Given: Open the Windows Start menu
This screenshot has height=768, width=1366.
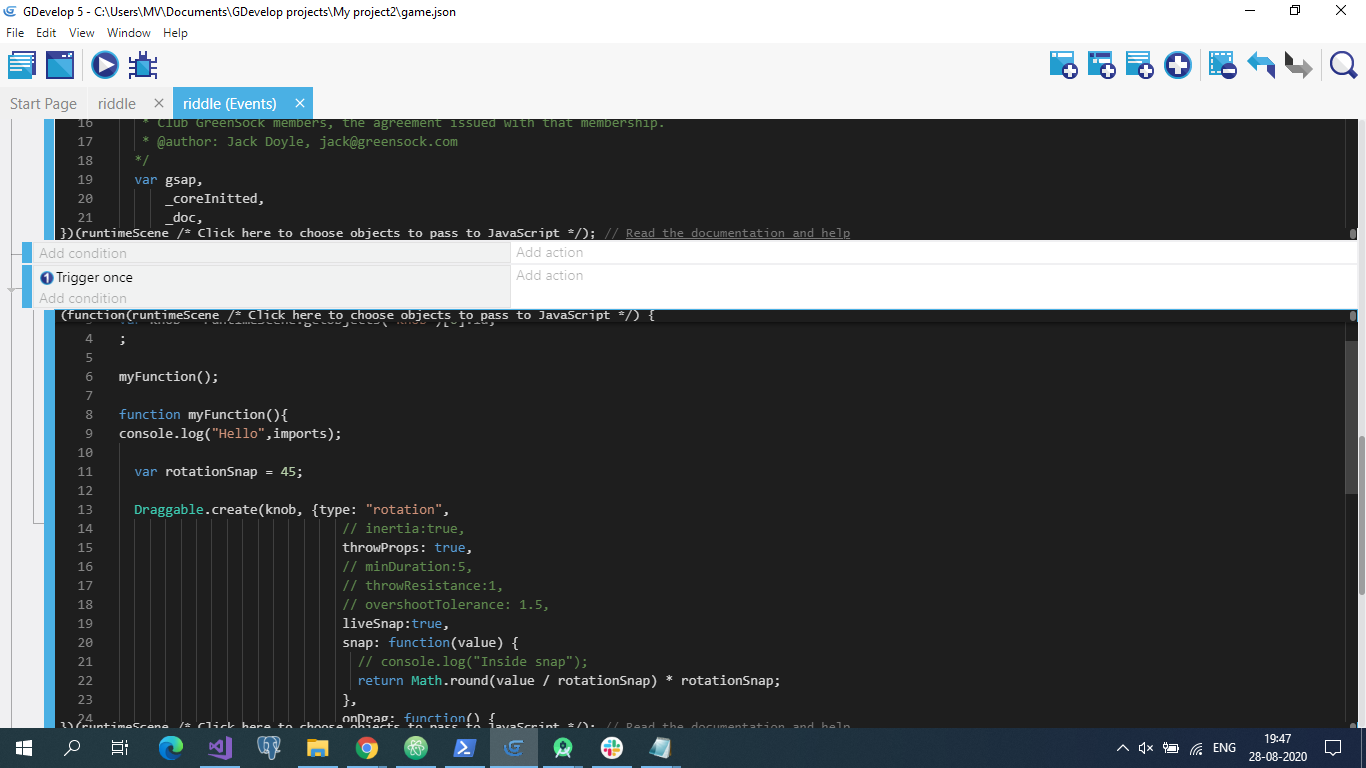Looking at the screenshot, I should 24,748.
